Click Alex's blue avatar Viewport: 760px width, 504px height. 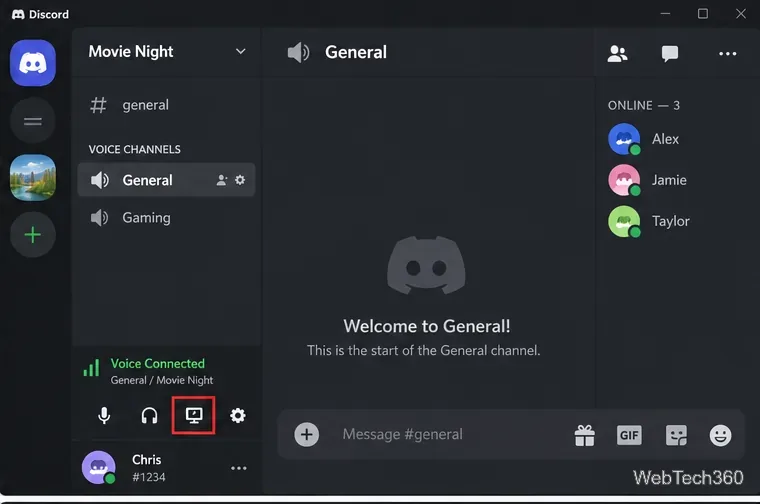click(624, 139)
